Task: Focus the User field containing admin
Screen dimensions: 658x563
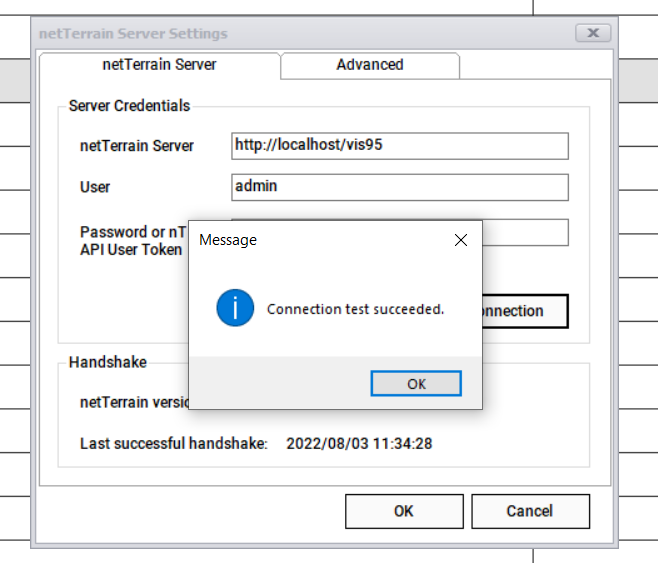Action: 399,187
